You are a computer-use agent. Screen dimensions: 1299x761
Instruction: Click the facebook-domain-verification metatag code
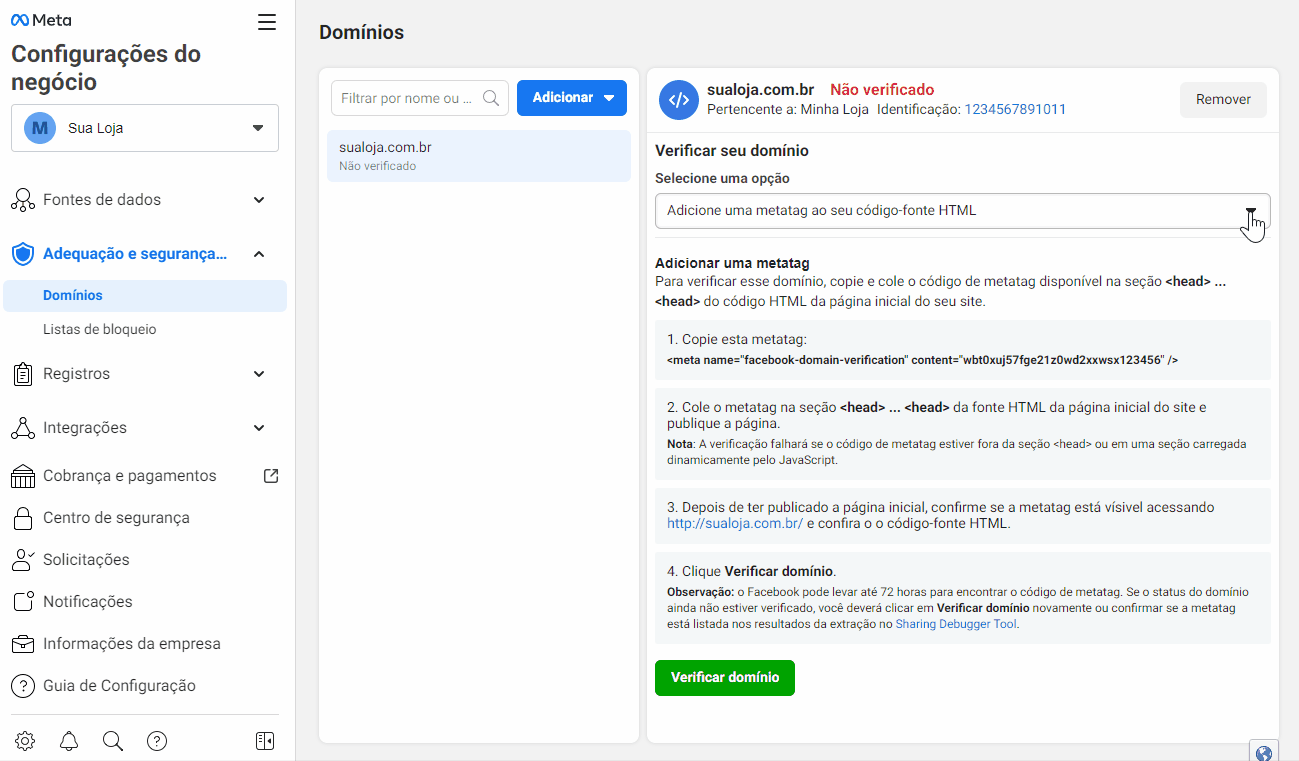click(x=922, y=359)
